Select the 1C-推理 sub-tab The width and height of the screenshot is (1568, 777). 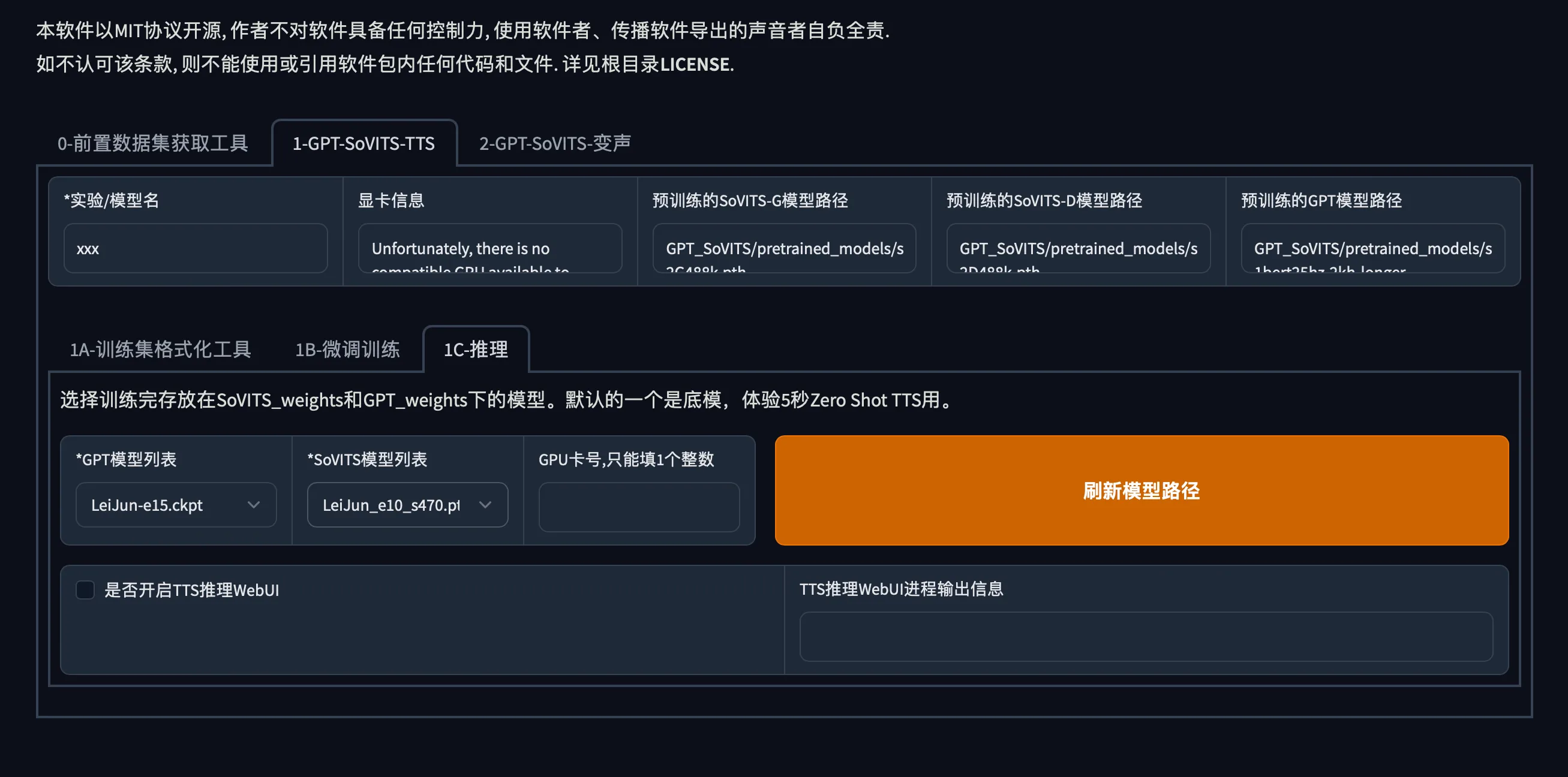[476, 350]
